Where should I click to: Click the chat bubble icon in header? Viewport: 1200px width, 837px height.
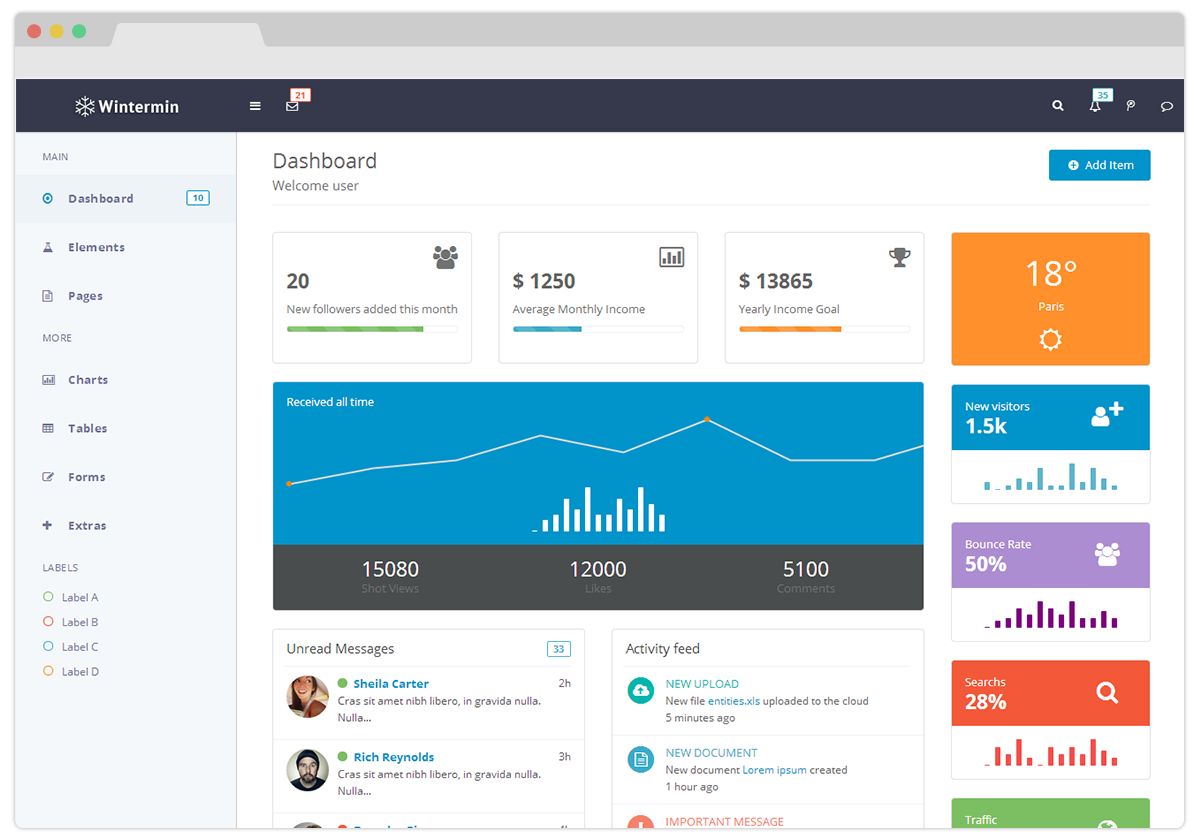click(x=1166, y=106)
